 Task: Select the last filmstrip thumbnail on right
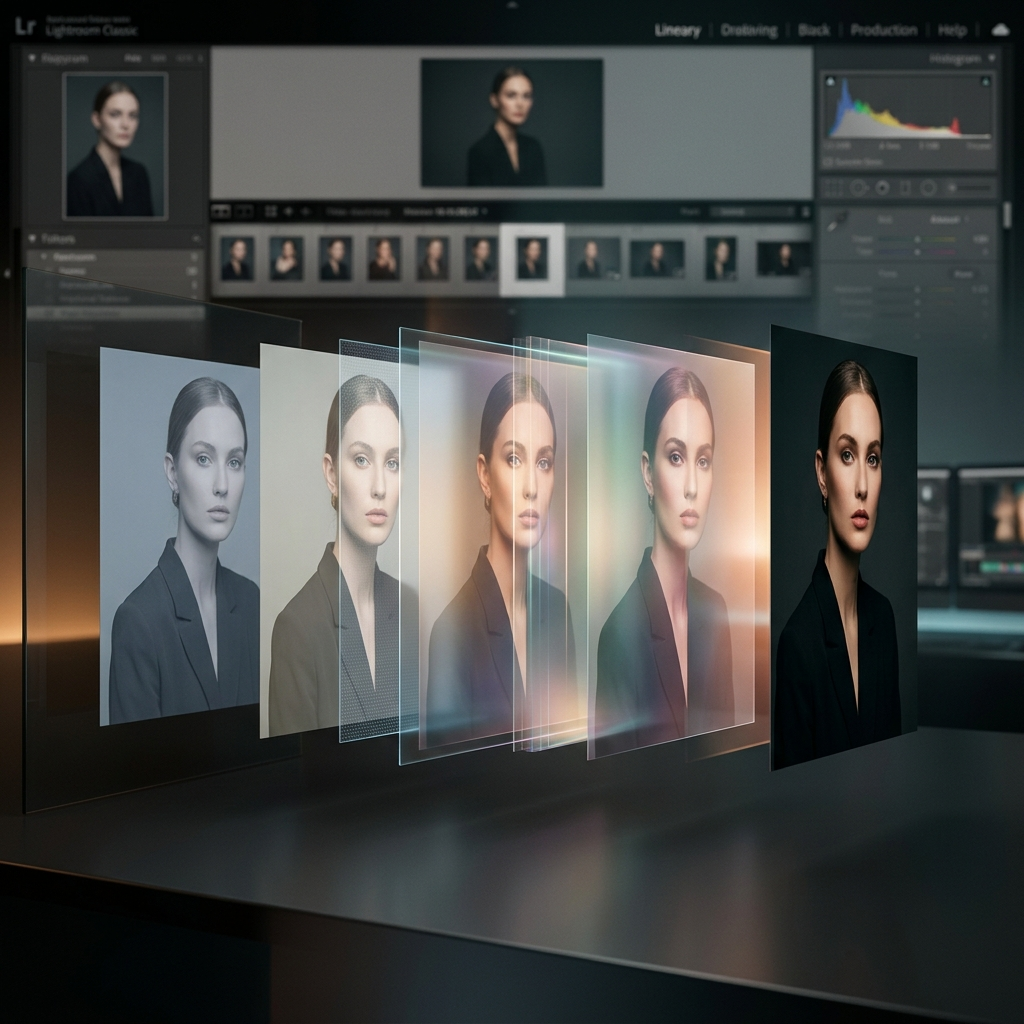coord(783,259)
